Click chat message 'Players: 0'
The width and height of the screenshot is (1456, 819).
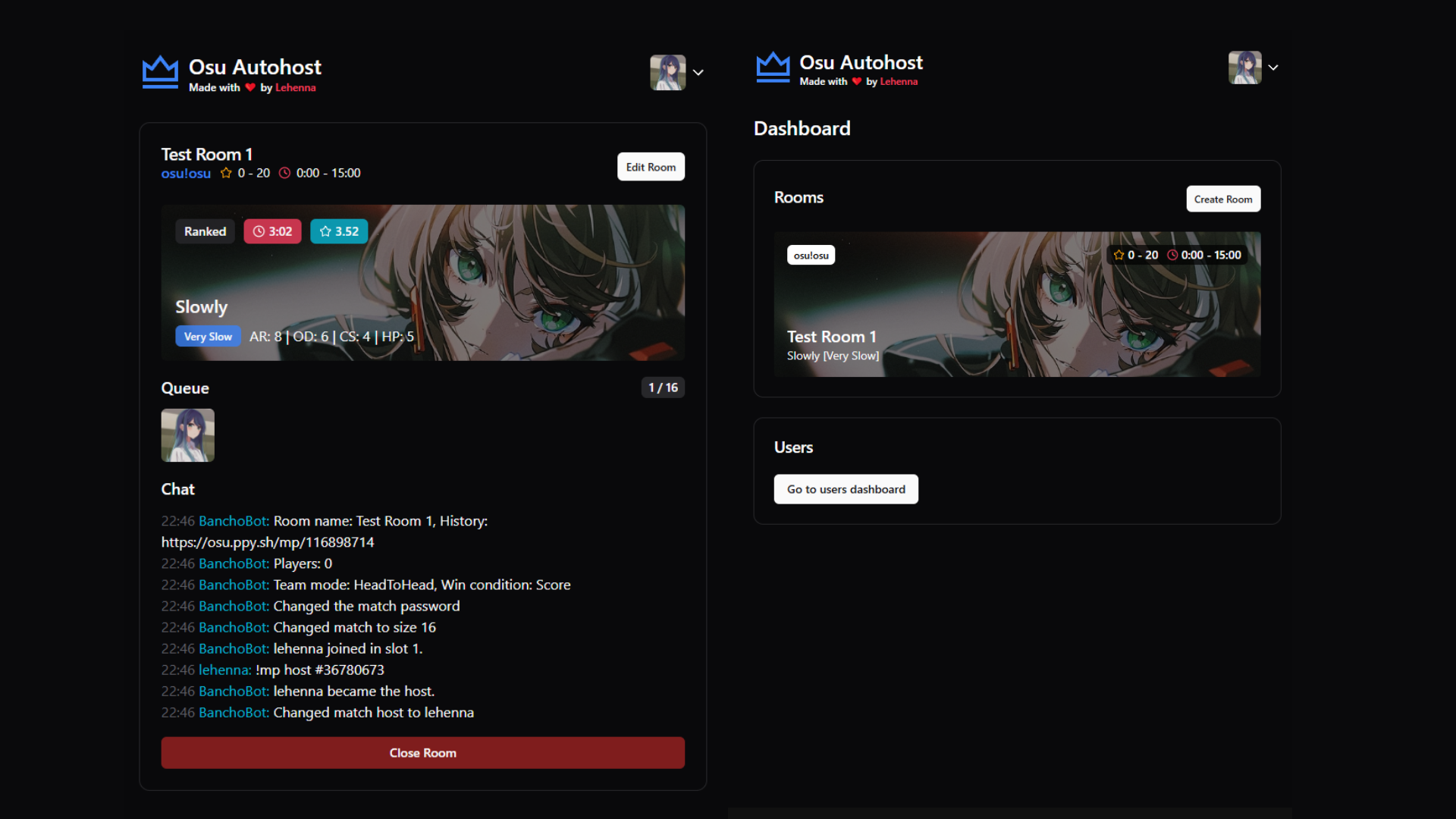click(303, 563)
